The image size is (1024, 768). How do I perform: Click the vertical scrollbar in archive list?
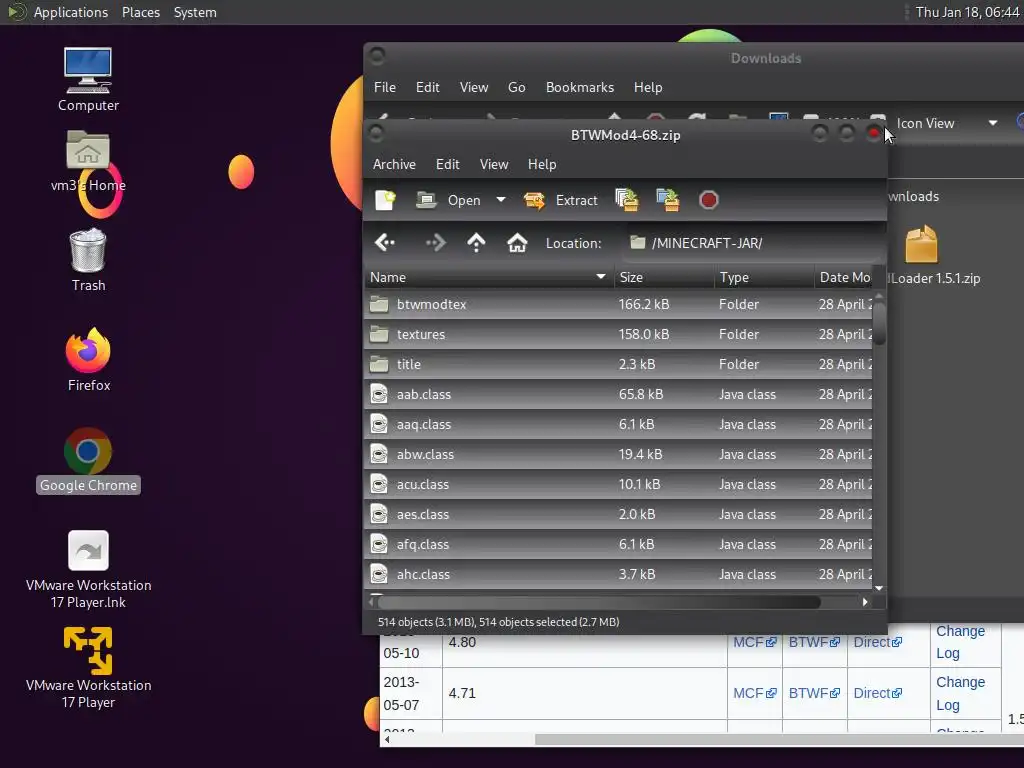tap(879, 323)
